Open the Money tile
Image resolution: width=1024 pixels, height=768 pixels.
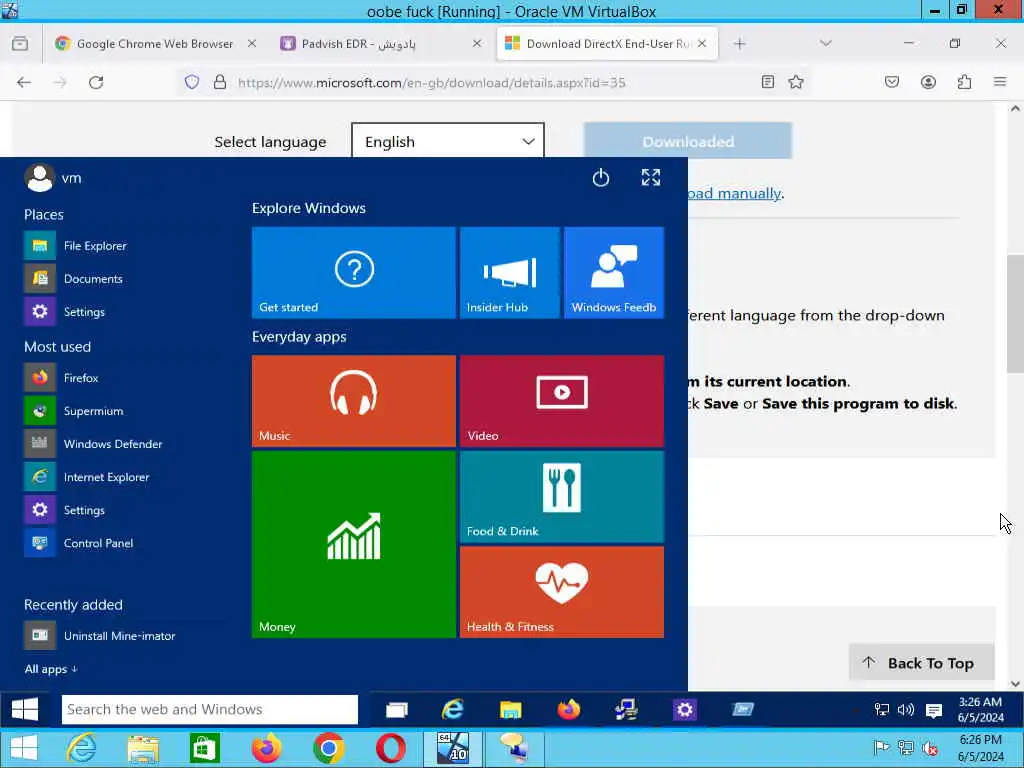coord(353,544)
